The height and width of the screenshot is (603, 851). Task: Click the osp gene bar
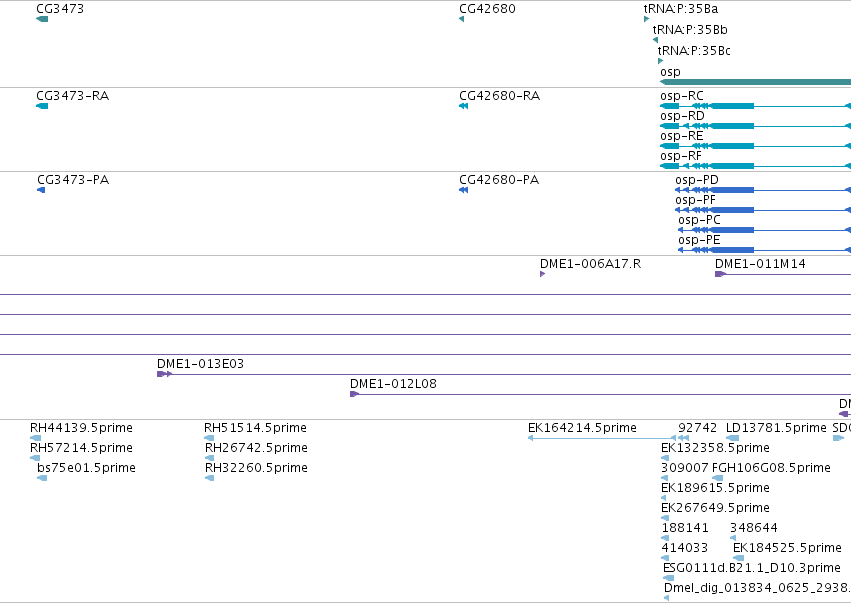(x=755, y=82)
